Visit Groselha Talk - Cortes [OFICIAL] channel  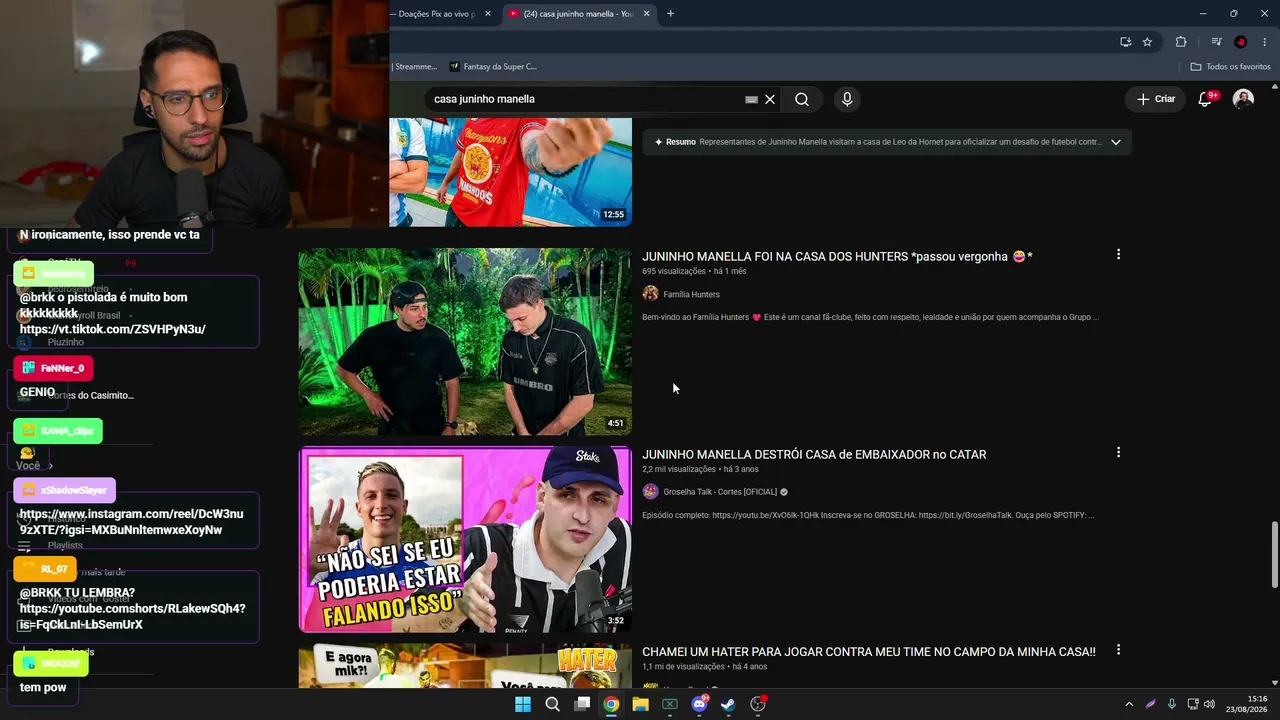click(x=719, y=492)
